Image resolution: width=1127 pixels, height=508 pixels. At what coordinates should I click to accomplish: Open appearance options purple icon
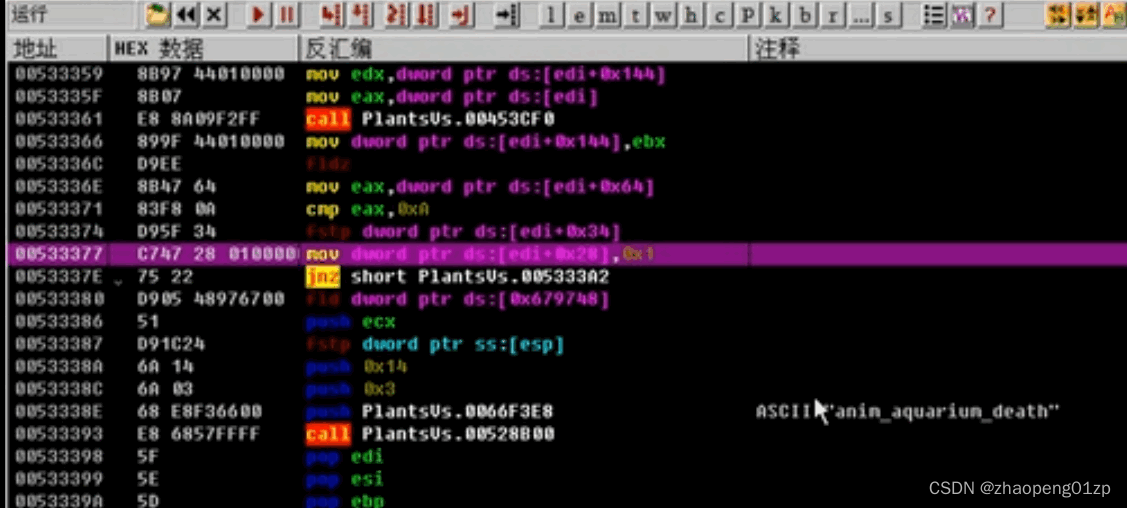coord(962,14)
